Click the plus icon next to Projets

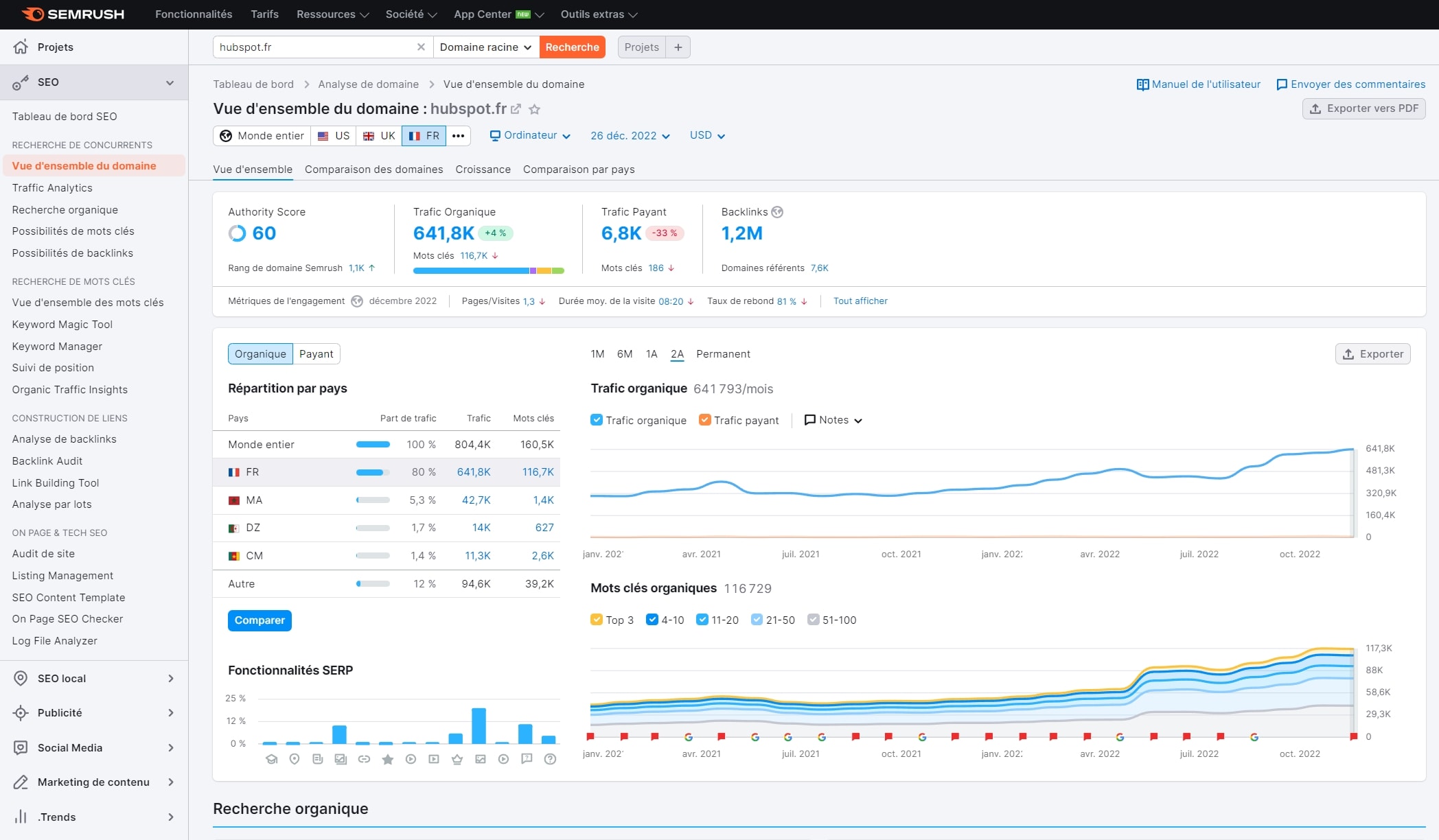point(678,47)
